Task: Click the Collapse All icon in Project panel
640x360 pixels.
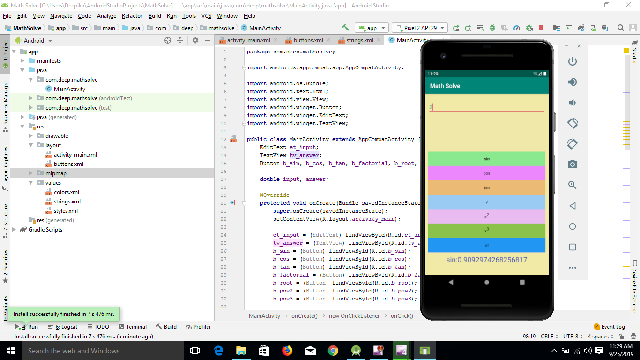Action: pos(180,40)
